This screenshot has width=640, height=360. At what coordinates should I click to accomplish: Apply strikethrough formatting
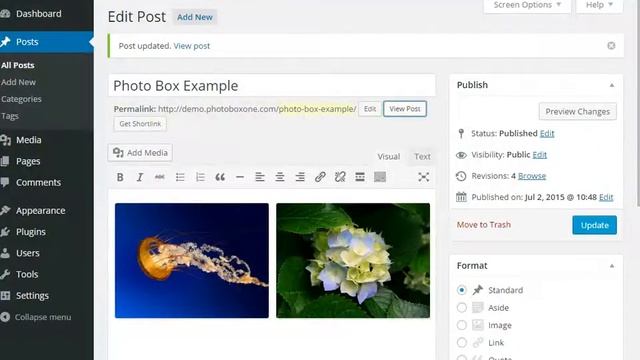[160, 177]
